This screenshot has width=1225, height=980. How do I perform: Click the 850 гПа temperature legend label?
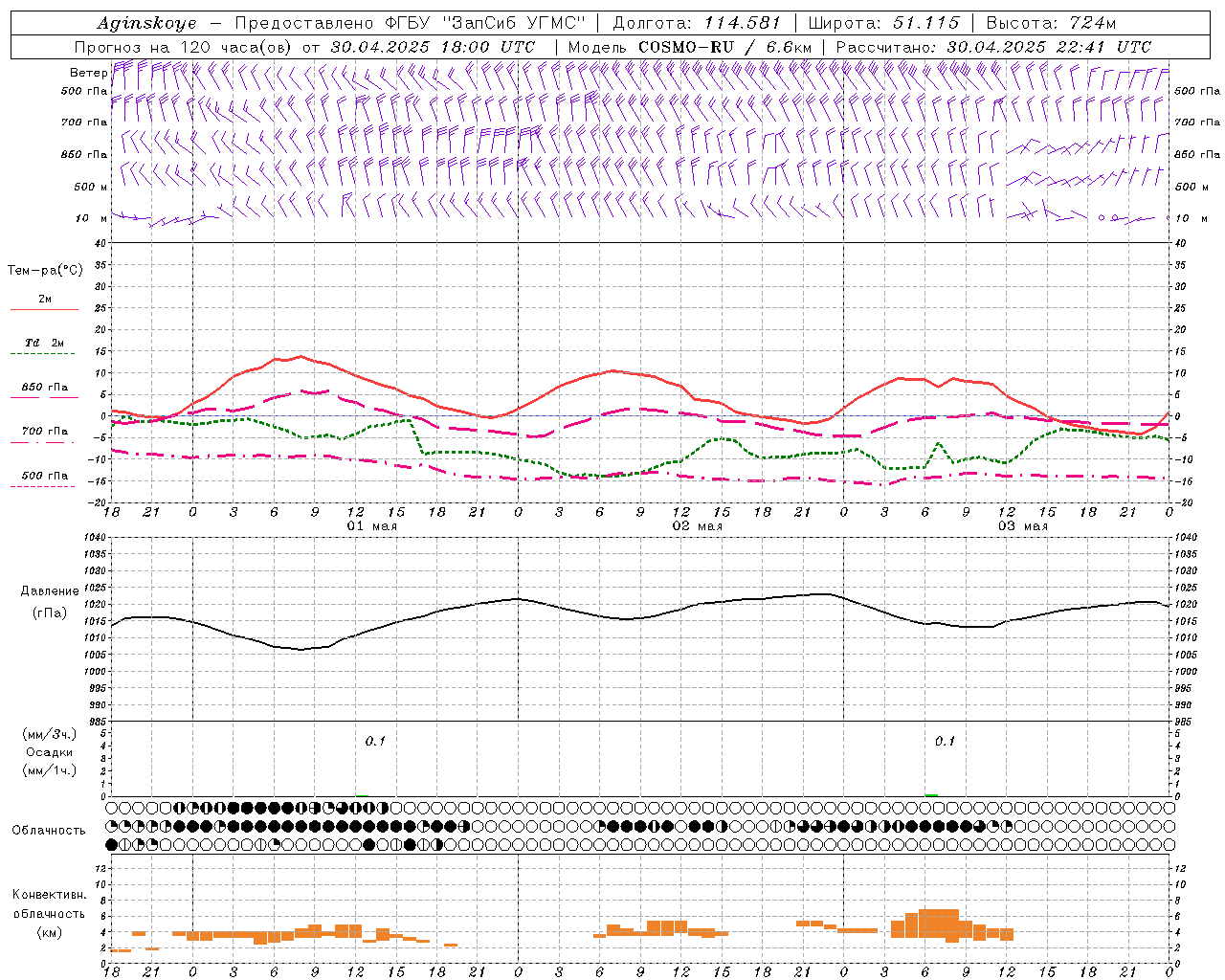(x=45, y=388)
